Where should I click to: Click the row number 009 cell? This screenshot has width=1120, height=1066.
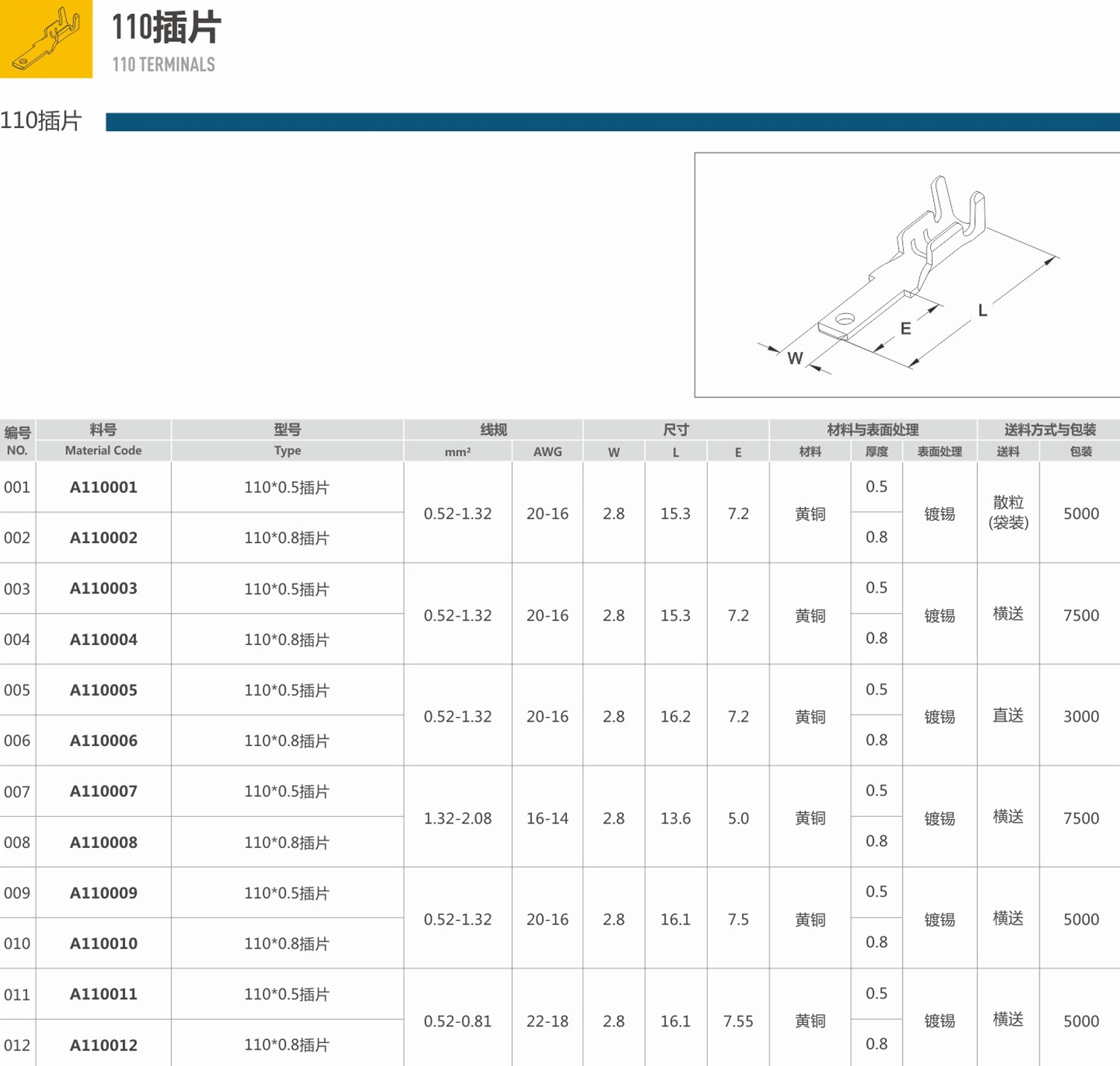[17, 893]
